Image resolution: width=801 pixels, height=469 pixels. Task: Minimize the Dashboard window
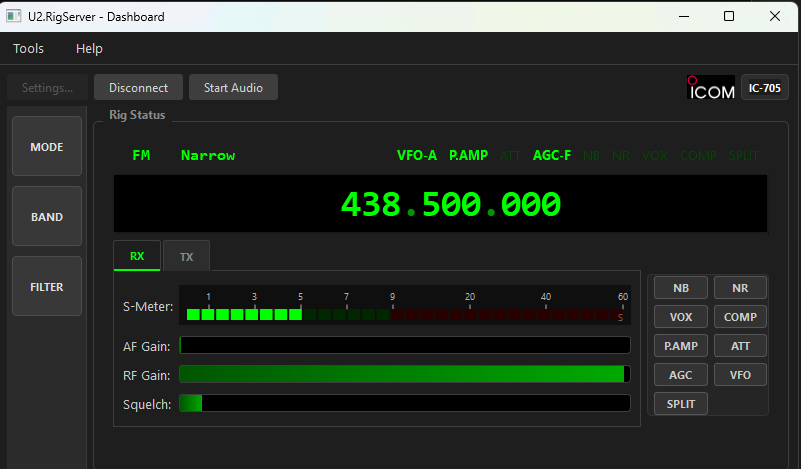point(684,16)
